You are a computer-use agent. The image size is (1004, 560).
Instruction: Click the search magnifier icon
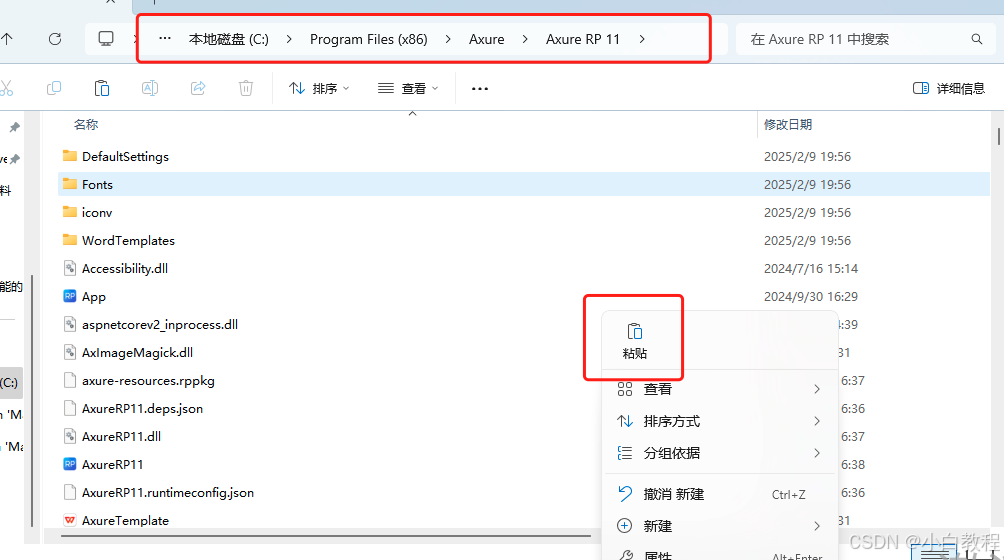pos(976,39)
